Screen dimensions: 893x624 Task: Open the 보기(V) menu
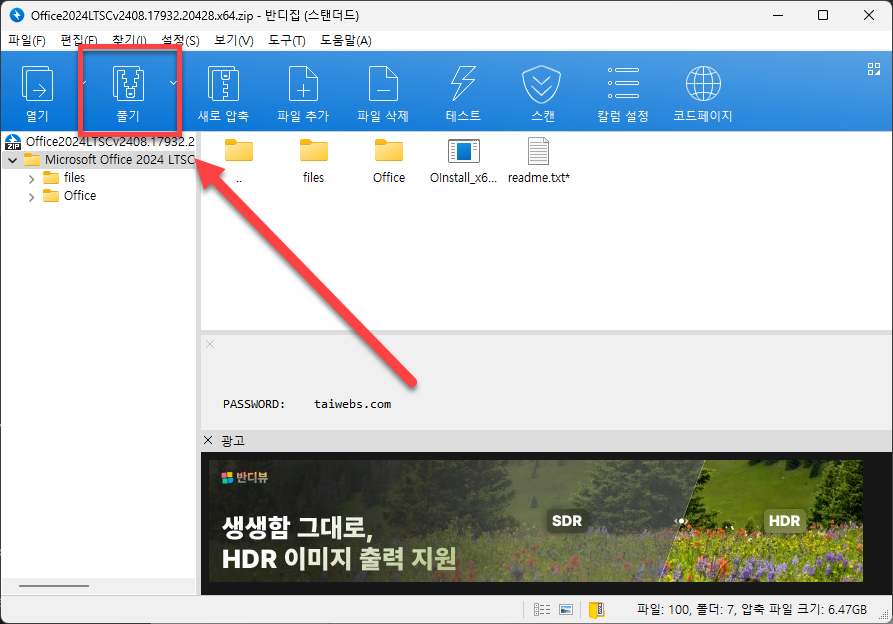[234, 40]
